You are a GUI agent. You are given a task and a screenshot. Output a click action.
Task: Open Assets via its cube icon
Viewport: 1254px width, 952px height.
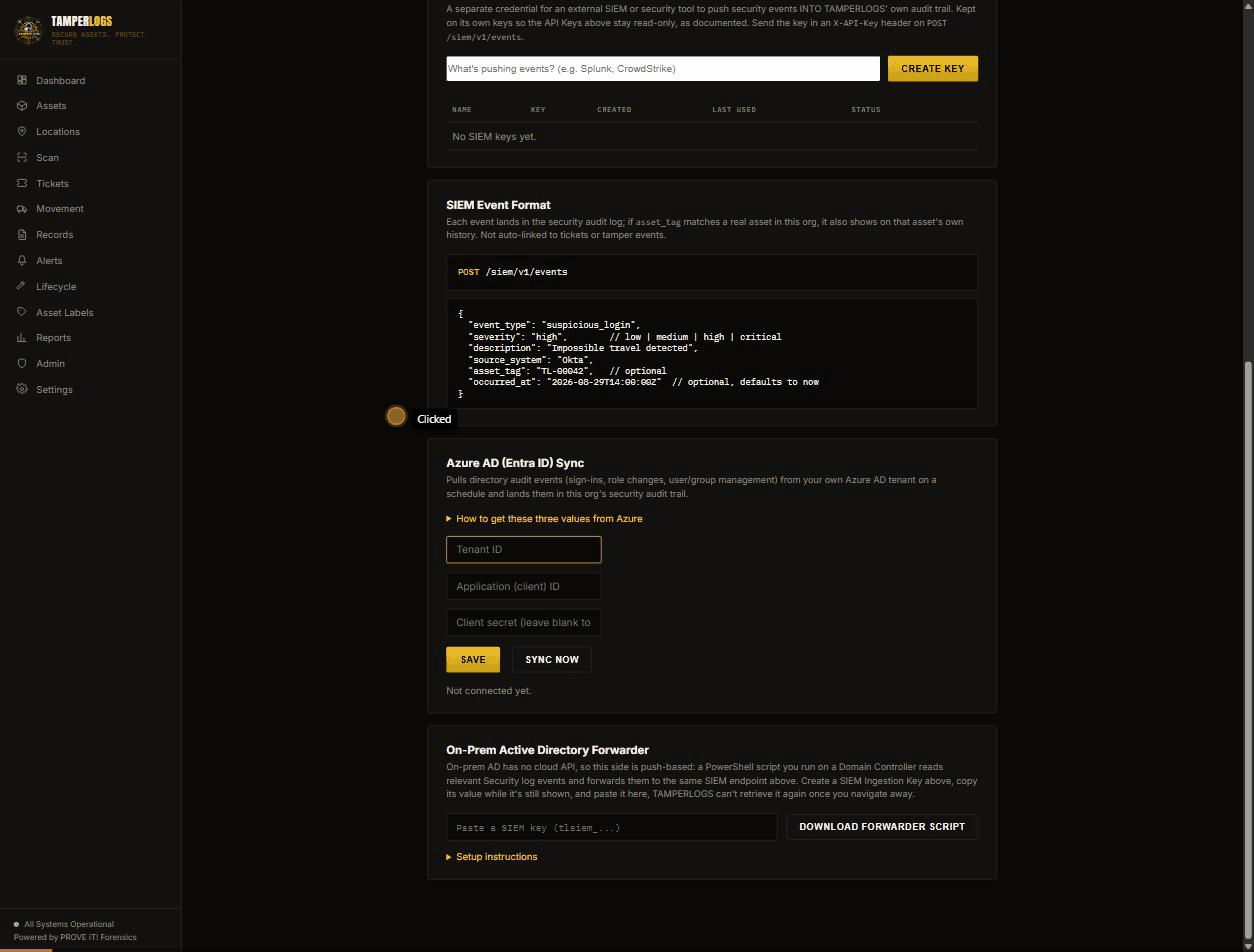(x=22, y=105)
